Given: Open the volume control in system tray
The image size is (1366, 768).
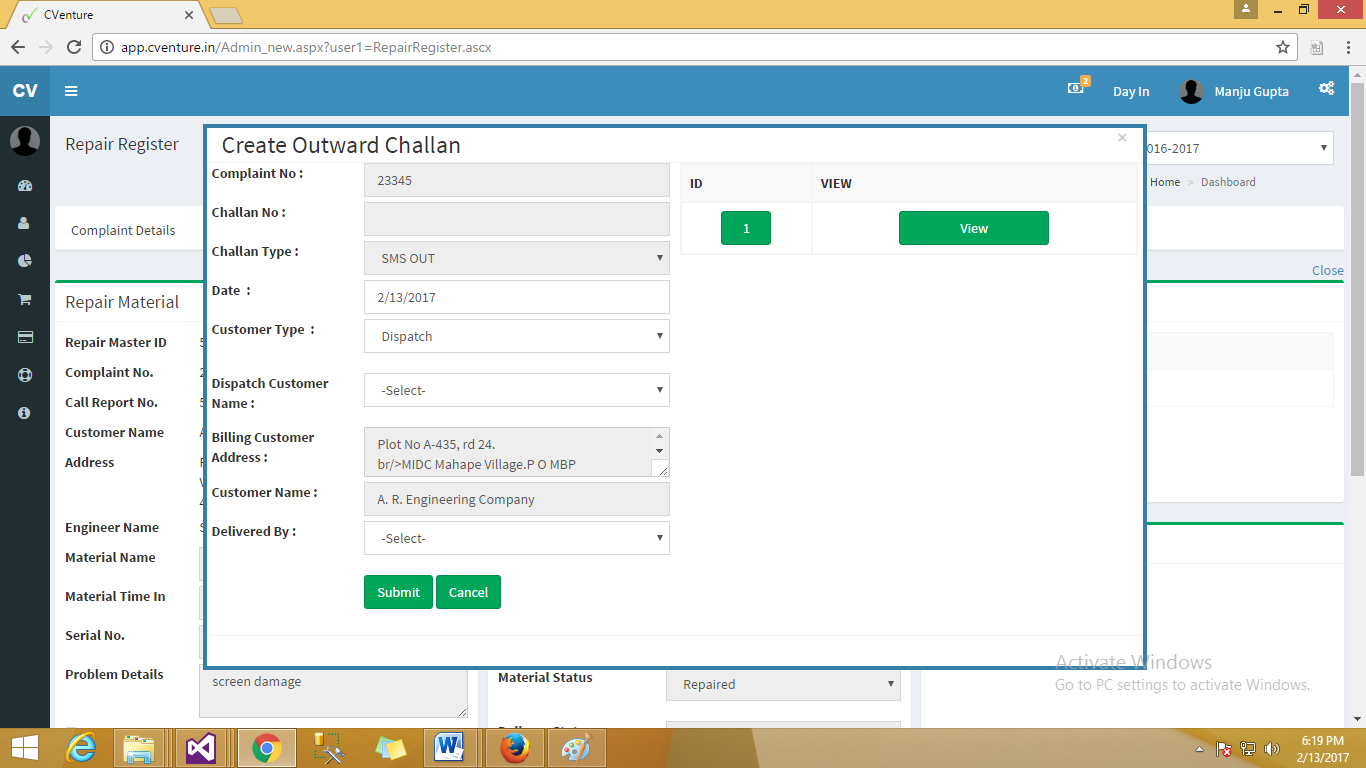Looking at the screenshot, I should click(x=1272, y=748).
